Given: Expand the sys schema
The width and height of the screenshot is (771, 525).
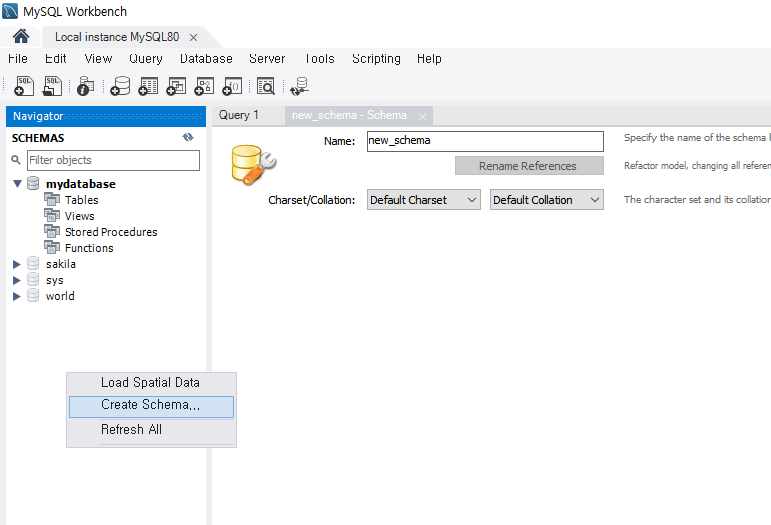Looking at the screenshot, I should [x=17, y=280].
